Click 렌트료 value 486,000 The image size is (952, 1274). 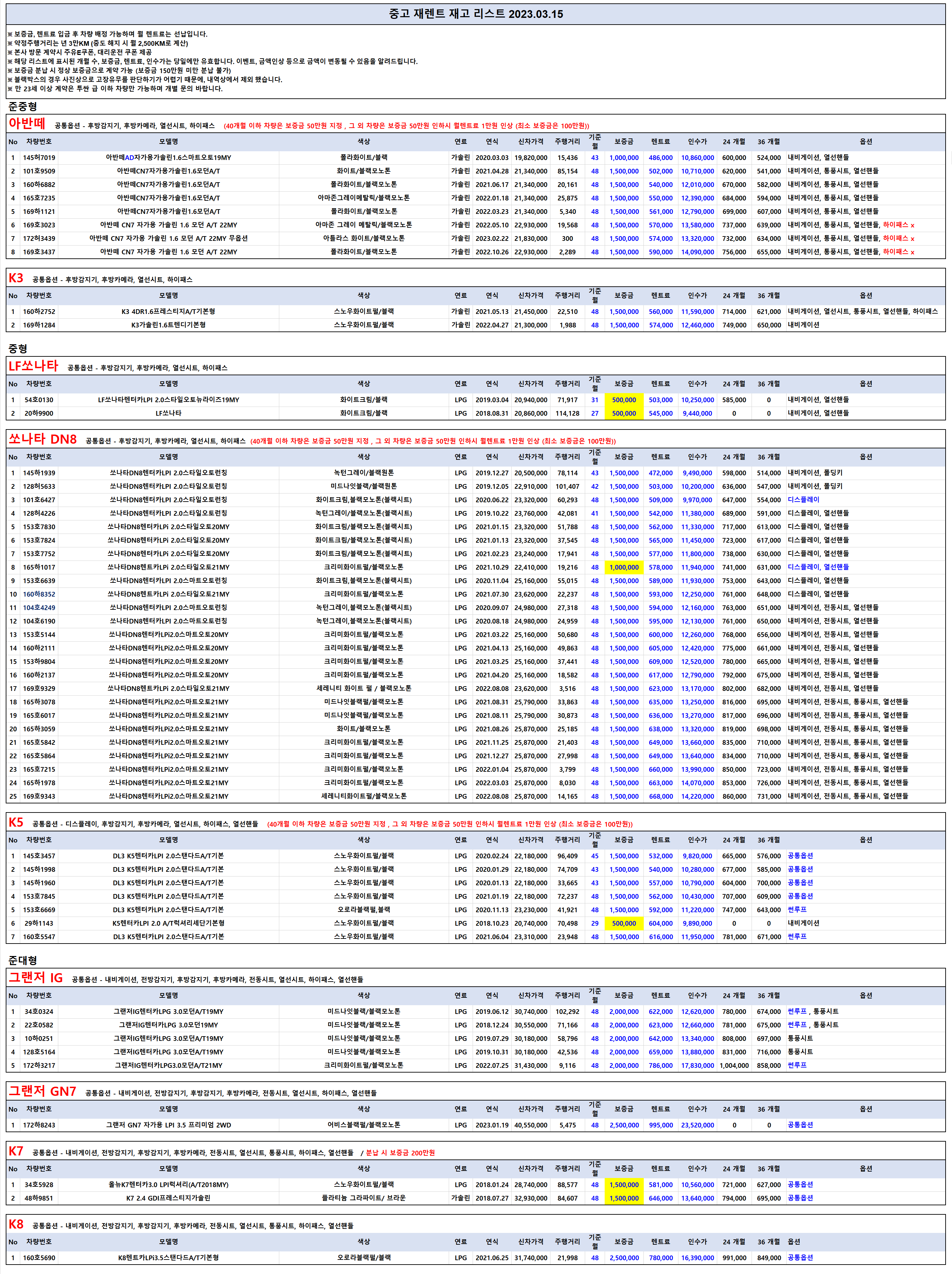(x=661, y=158)
